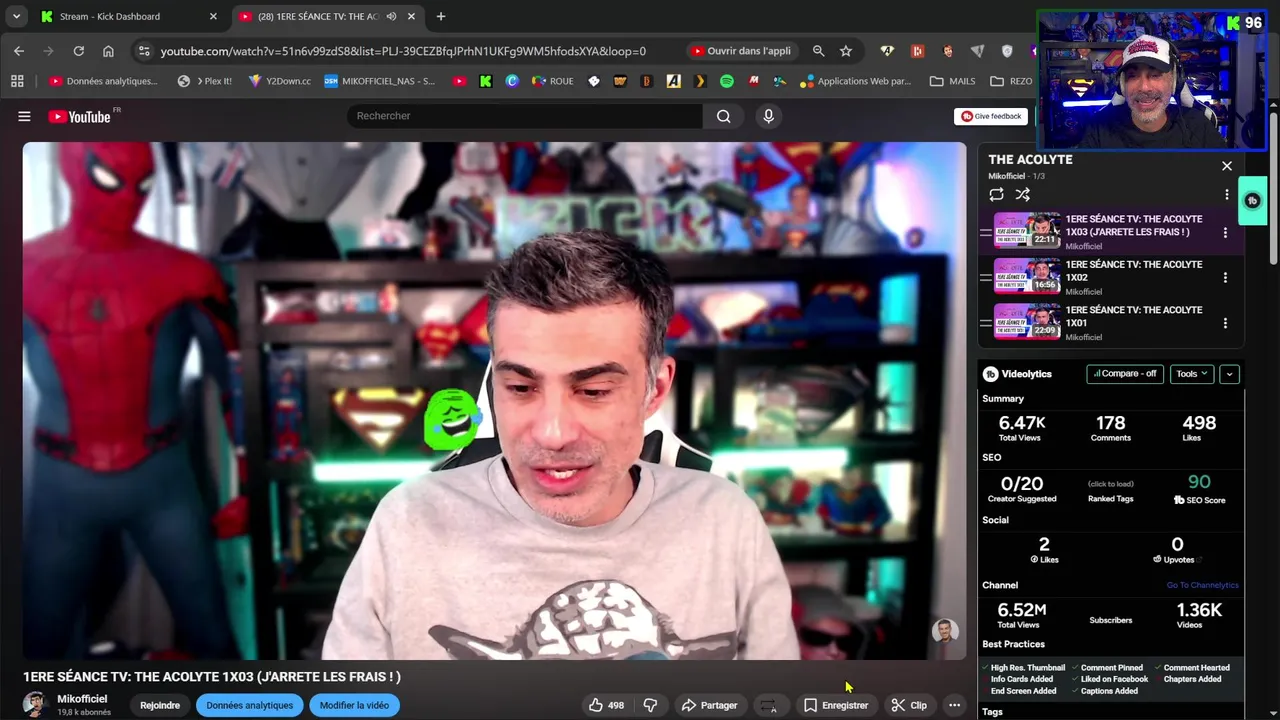Select THE ACOLYTE 1X03 video title
The height and width of the screenshot is (720, 1280).
click(1134, 225)
